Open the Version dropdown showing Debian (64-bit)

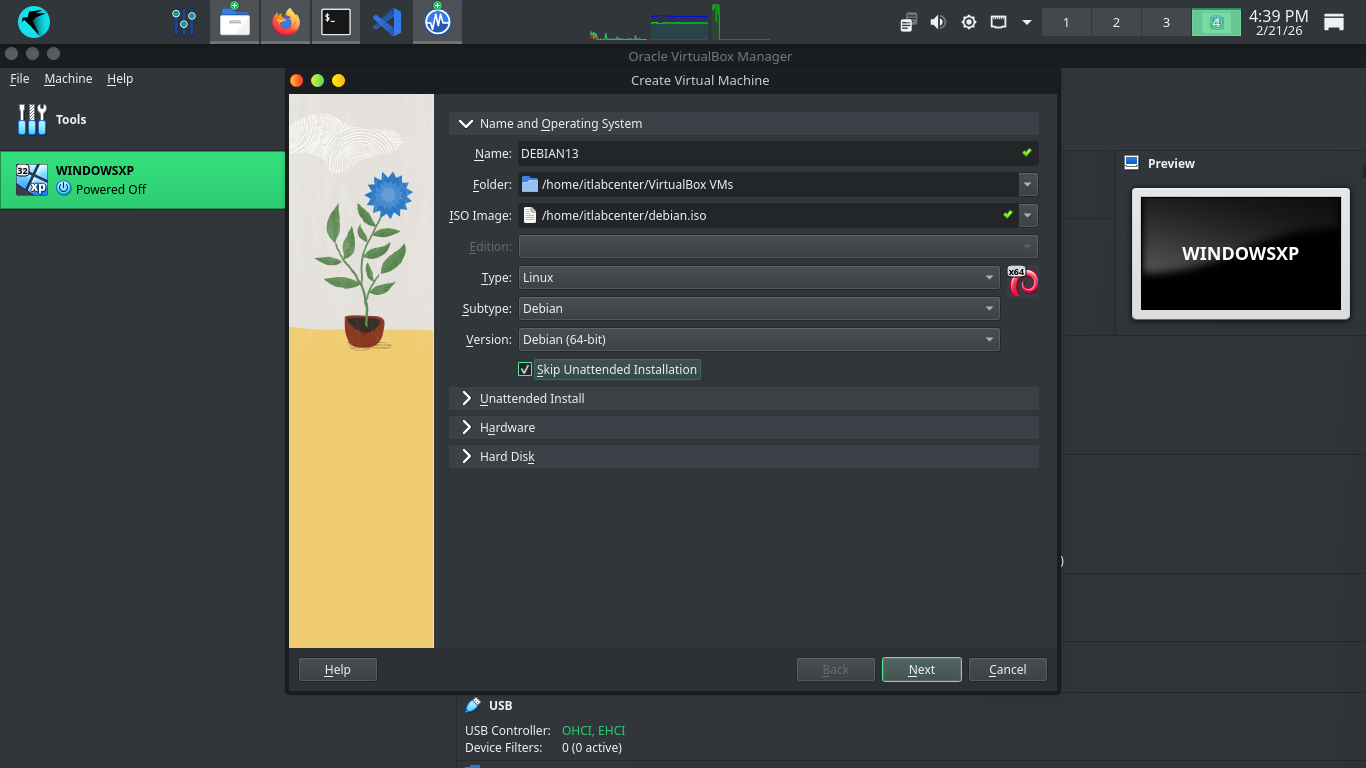[758, 340]
